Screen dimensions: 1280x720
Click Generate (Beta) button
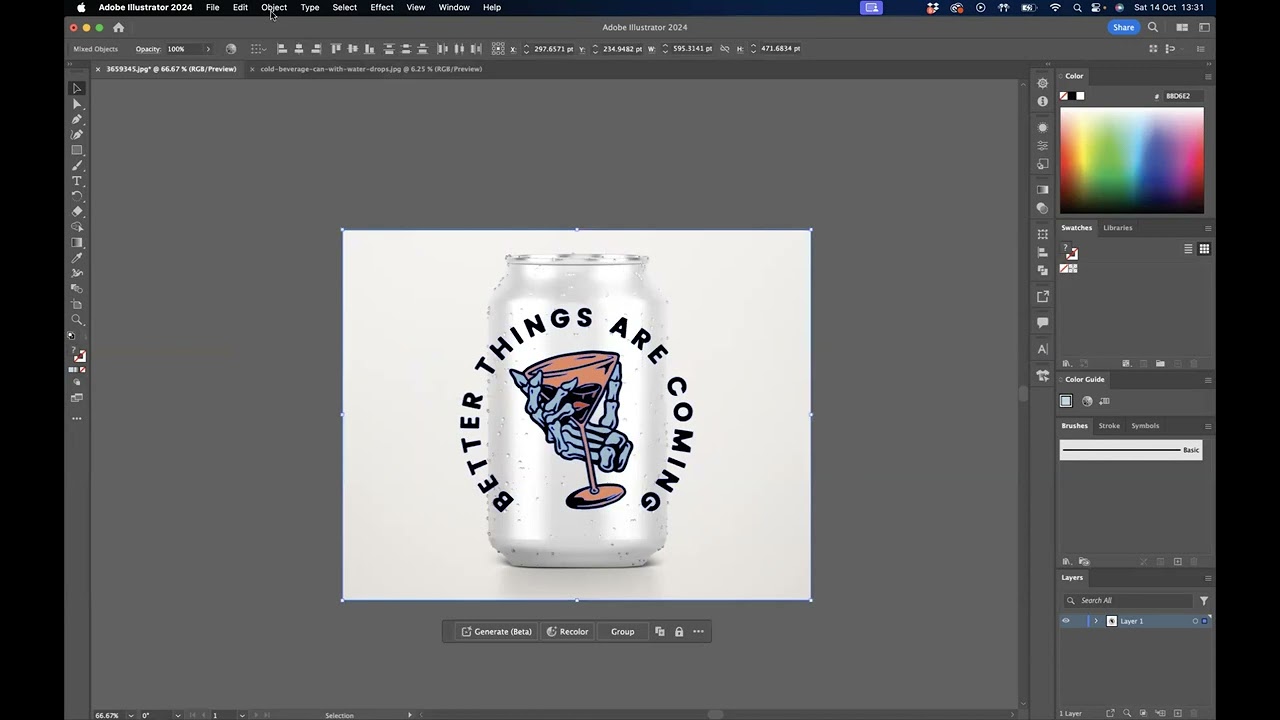click(x=496, y=631)
